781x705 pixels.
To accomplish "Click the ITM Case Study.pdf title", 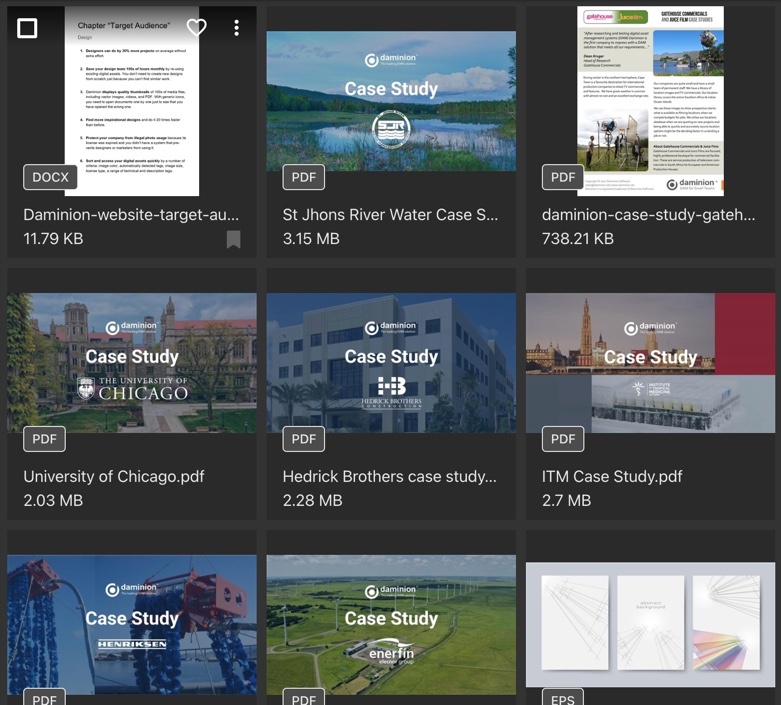I will point(612,476).
